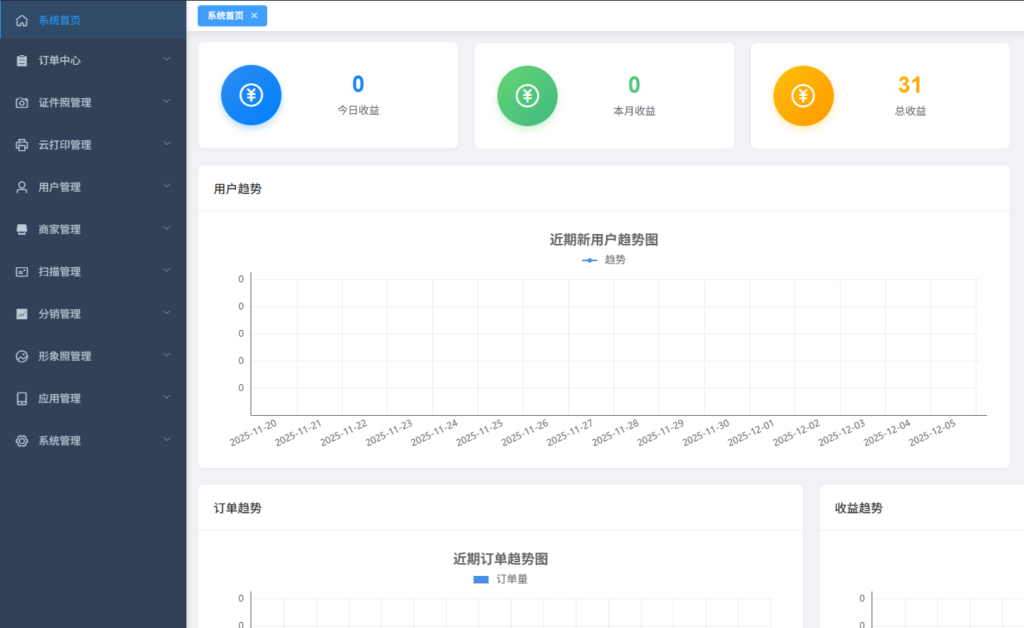This screenshot has height=628, width=1024.
Task: Click the person icon for 用户管理
Action: click(22, 187)
